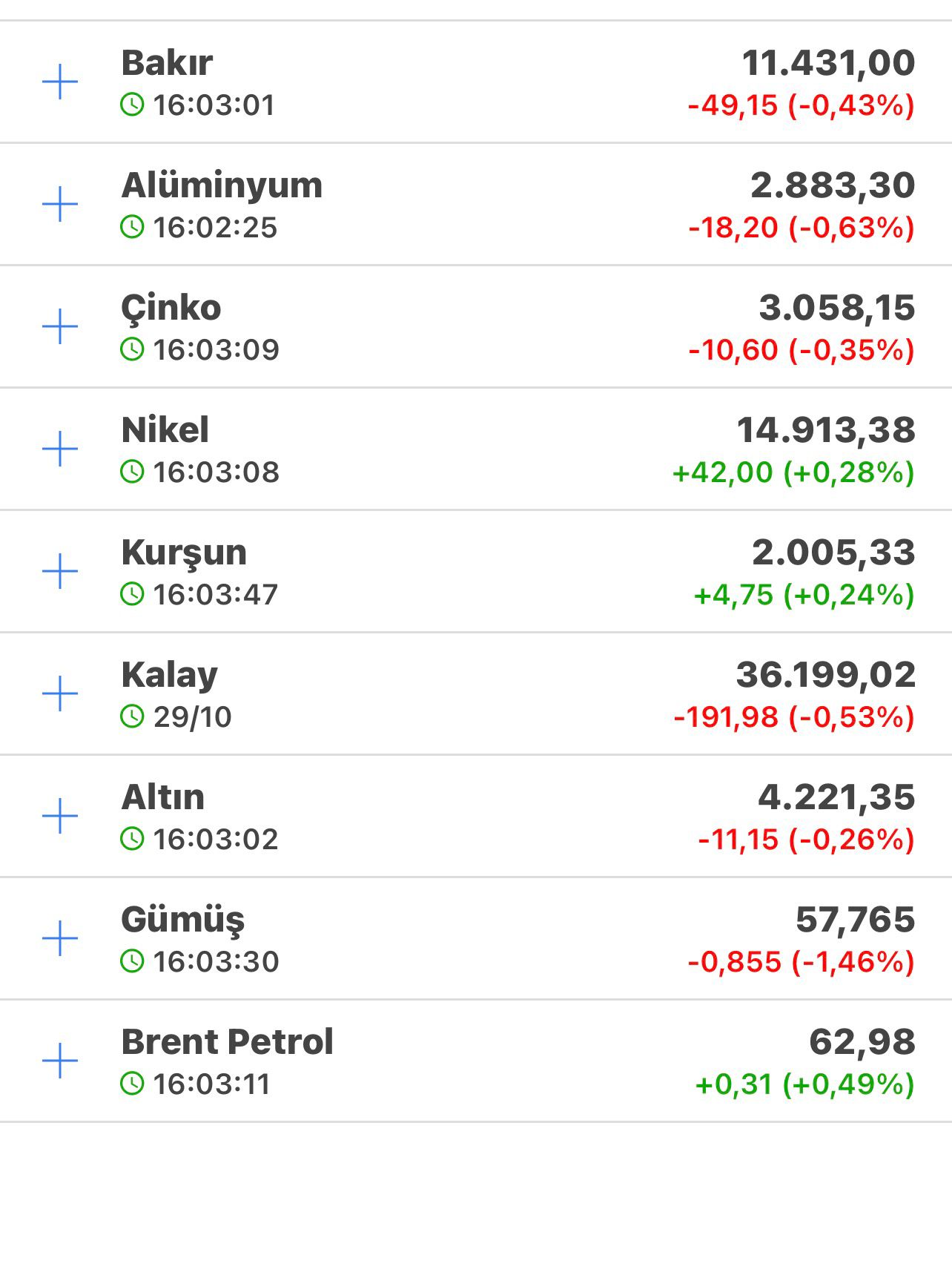Tap the clock icon under Kalay
Image resolution: width=952 pixels, height=1272 pixels.
pos(132,716)
